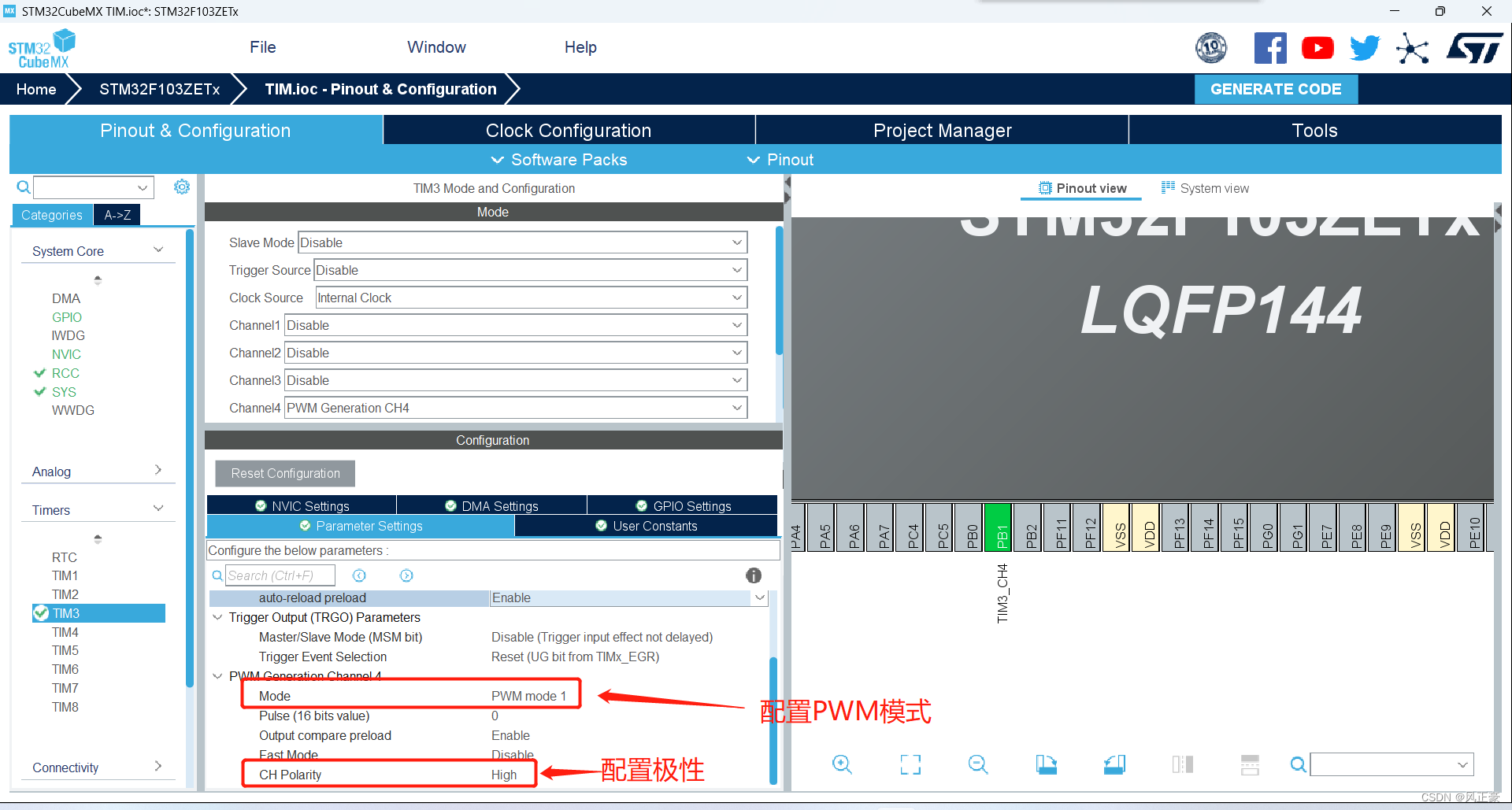The height and width of the screenshot is (810, 1512).
Task: Open the GPIO Settings tab
Action: 683,505
